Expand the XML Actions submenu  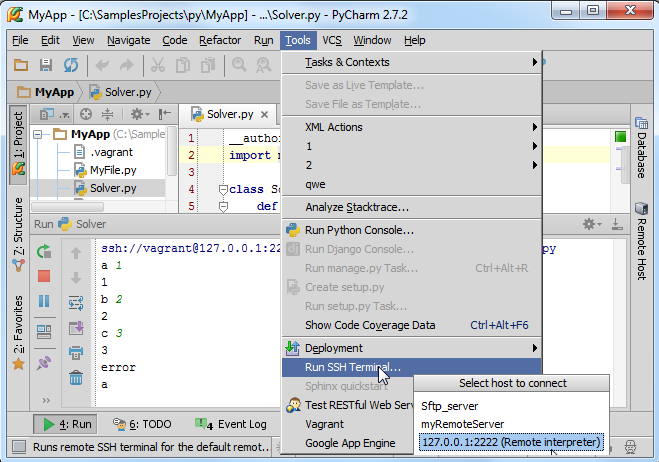pyautogui.click(x=411, y=127)
